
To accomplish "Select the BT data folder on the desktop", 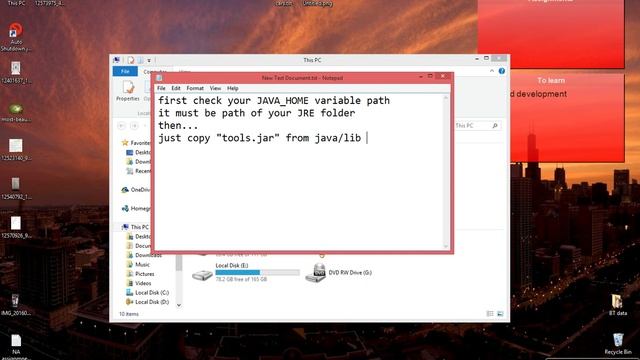I will 618,305.
